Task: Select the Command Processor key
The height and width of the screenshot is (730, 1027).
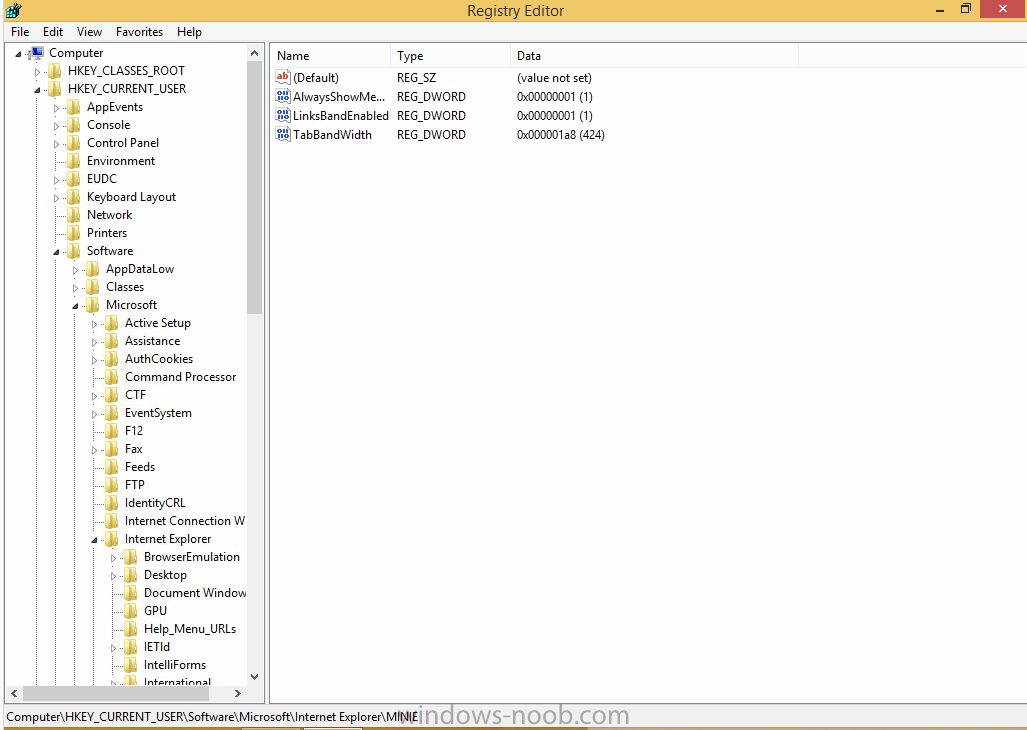Action: tap(180, 376)
